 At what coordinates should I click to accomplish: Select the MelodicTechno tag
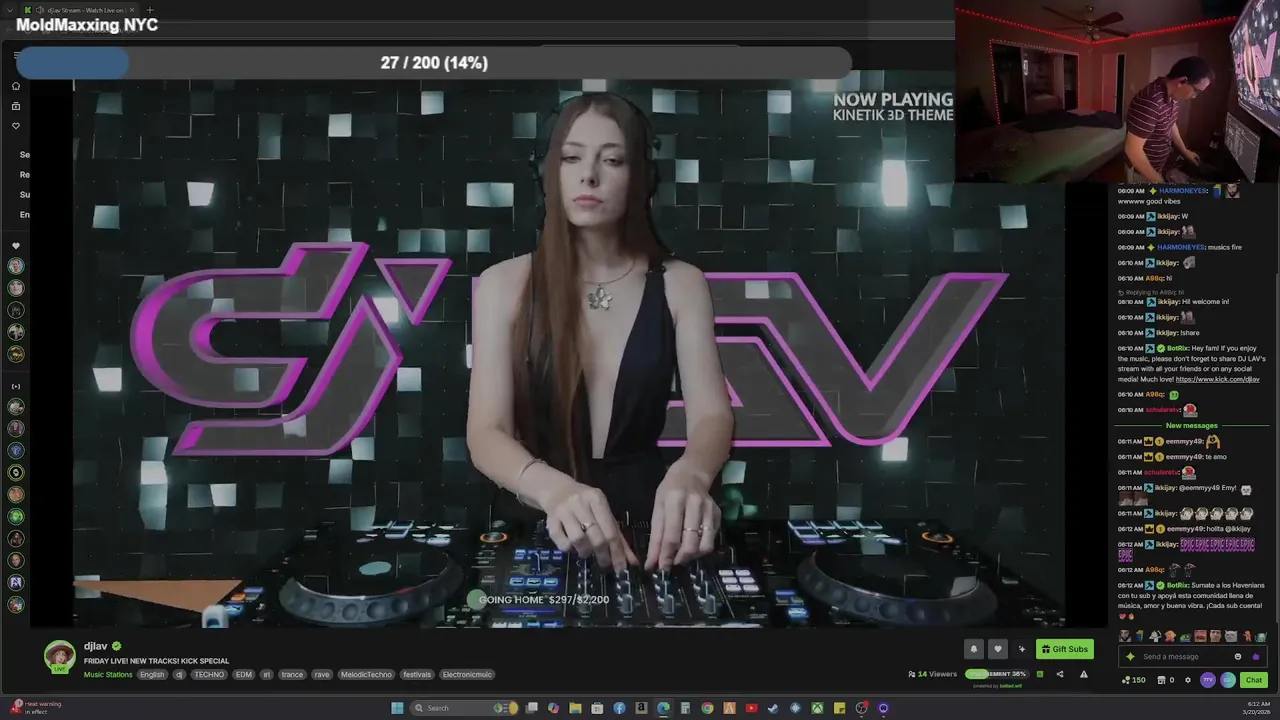(366, 675)
